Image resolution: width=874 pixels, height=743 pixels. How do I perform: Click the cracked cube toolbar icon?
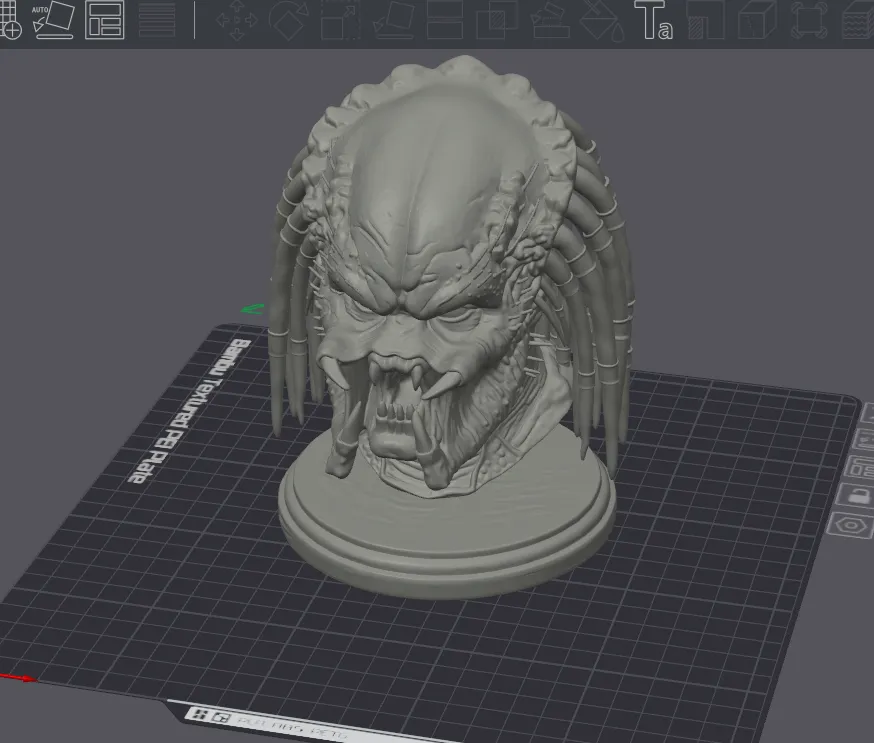[x=757, y=20]
